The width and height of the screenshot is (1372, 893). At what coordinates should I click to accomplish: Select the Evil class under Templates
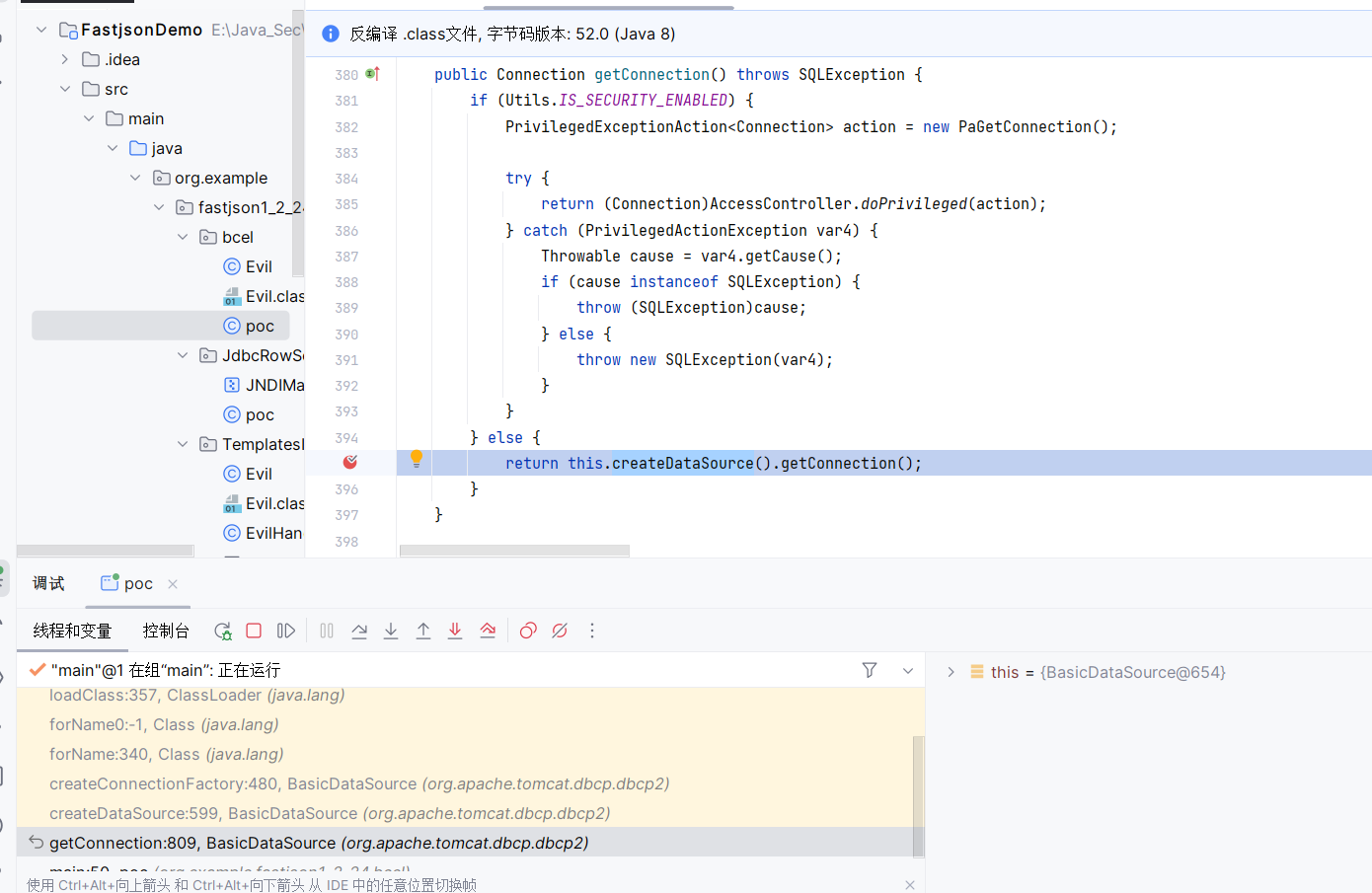pos(248,474)
